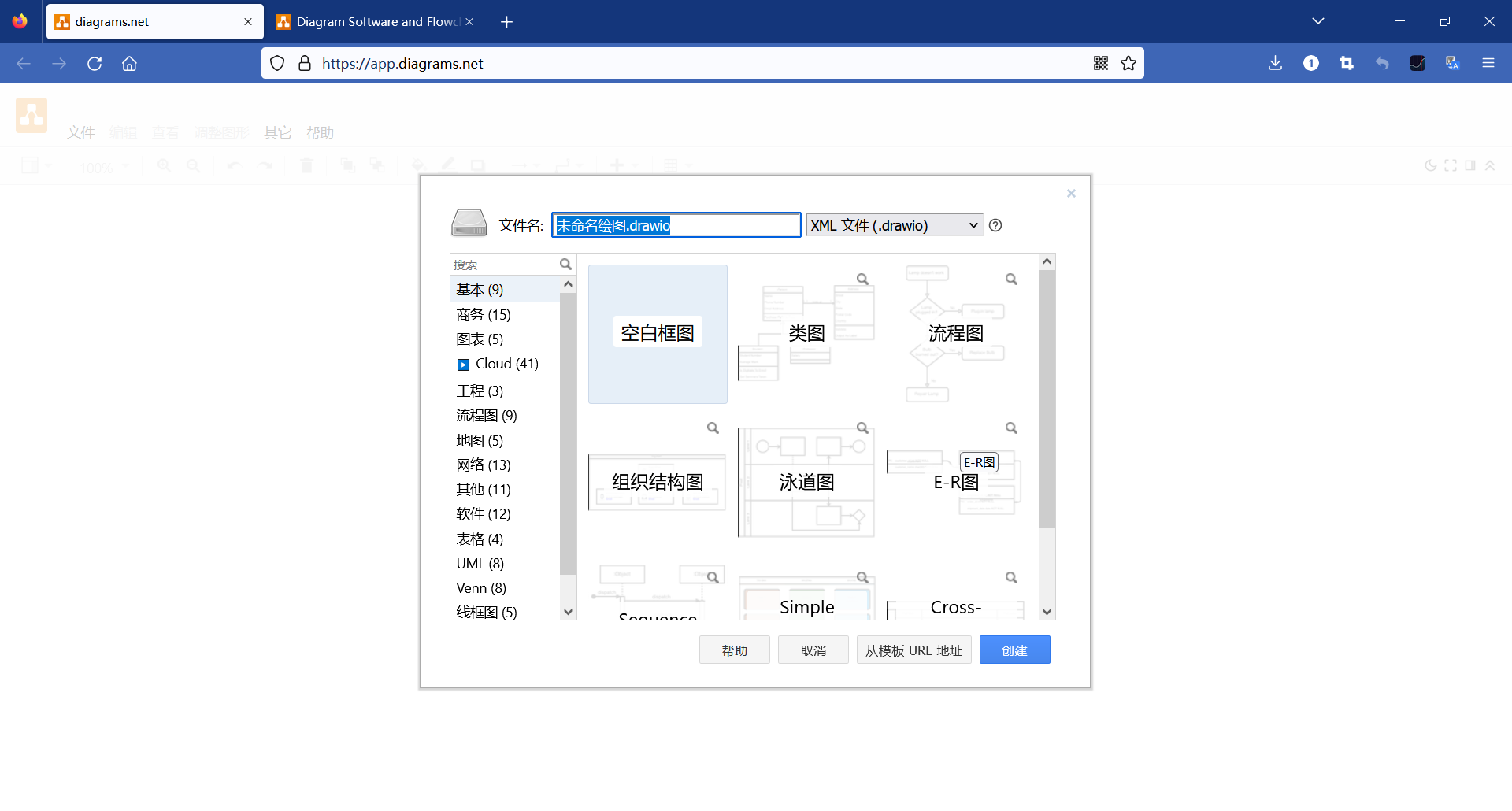1512x811 pixels.
Task: Choose the 流程图 template thumbnail
Action: pos(956,334)
